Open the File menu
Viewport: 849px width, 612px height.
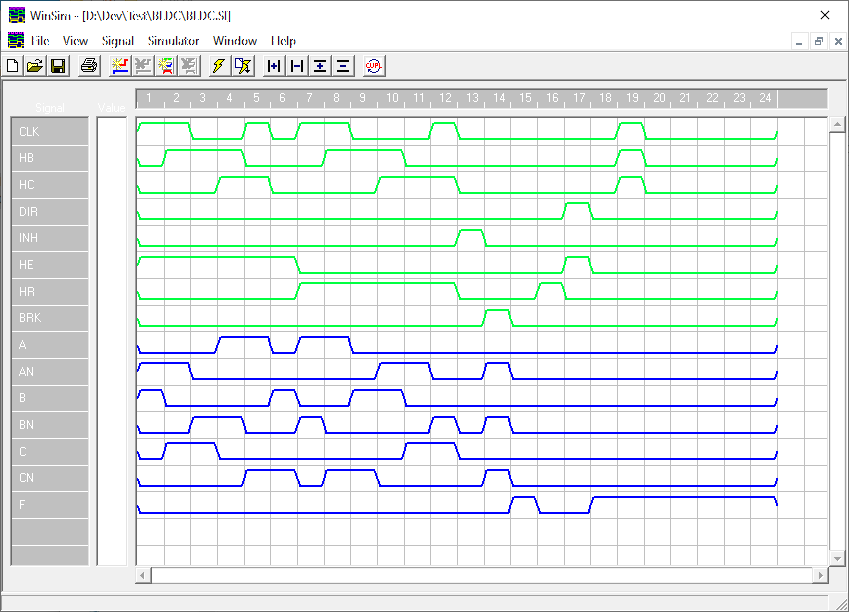40,41
